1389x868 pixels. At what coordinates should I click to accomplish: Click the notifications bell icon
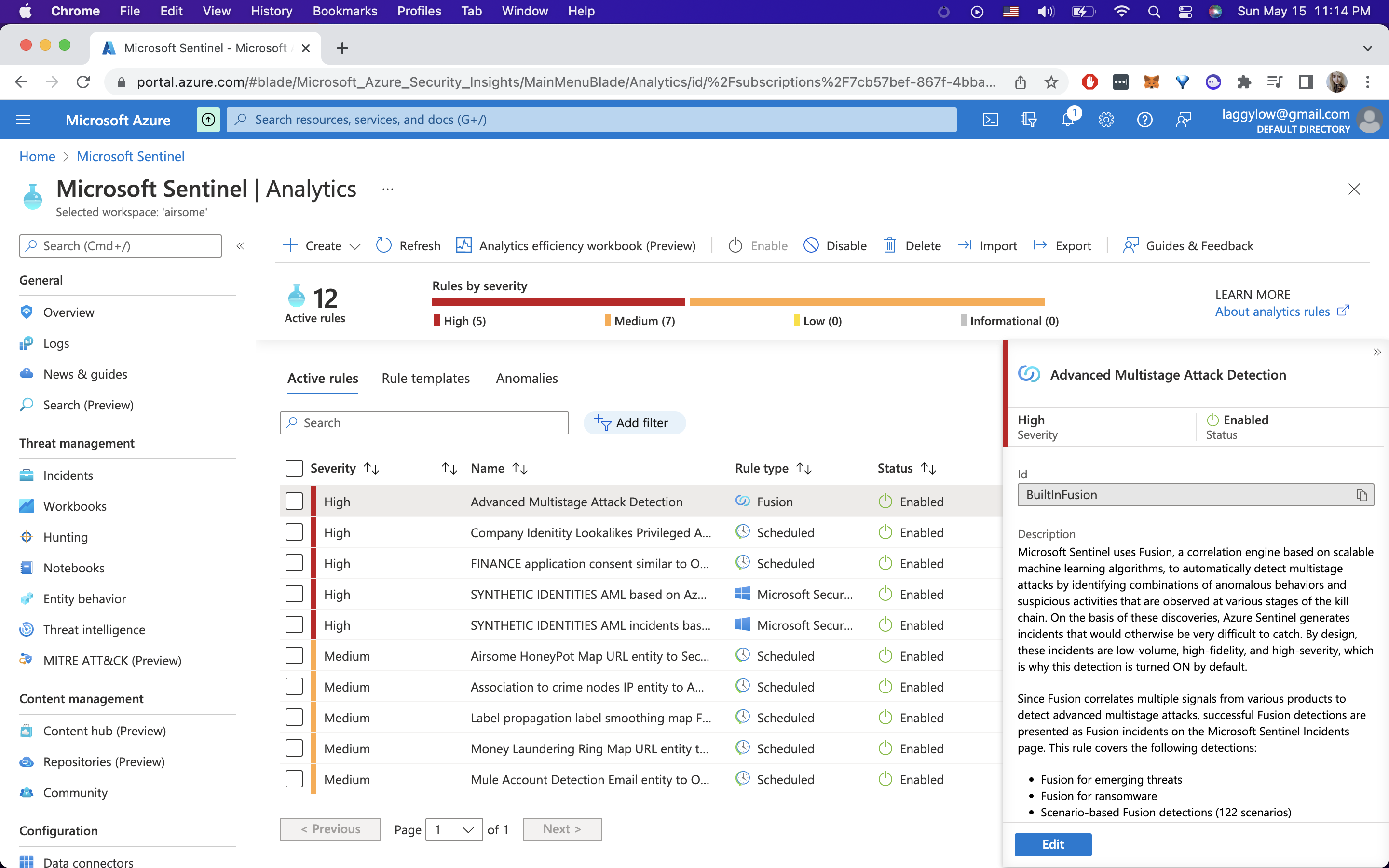click(1067, 120)
